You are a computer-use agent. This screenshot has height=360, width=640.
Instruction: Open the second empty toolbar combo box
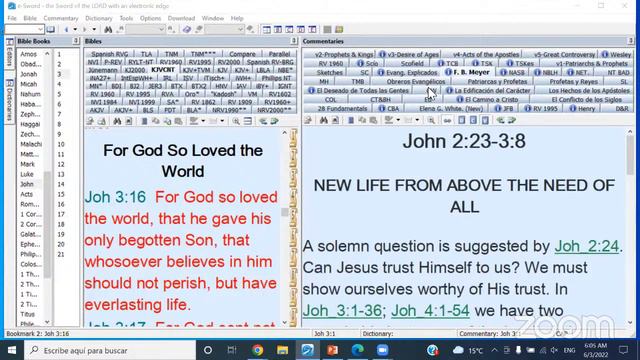pos(224,29)
